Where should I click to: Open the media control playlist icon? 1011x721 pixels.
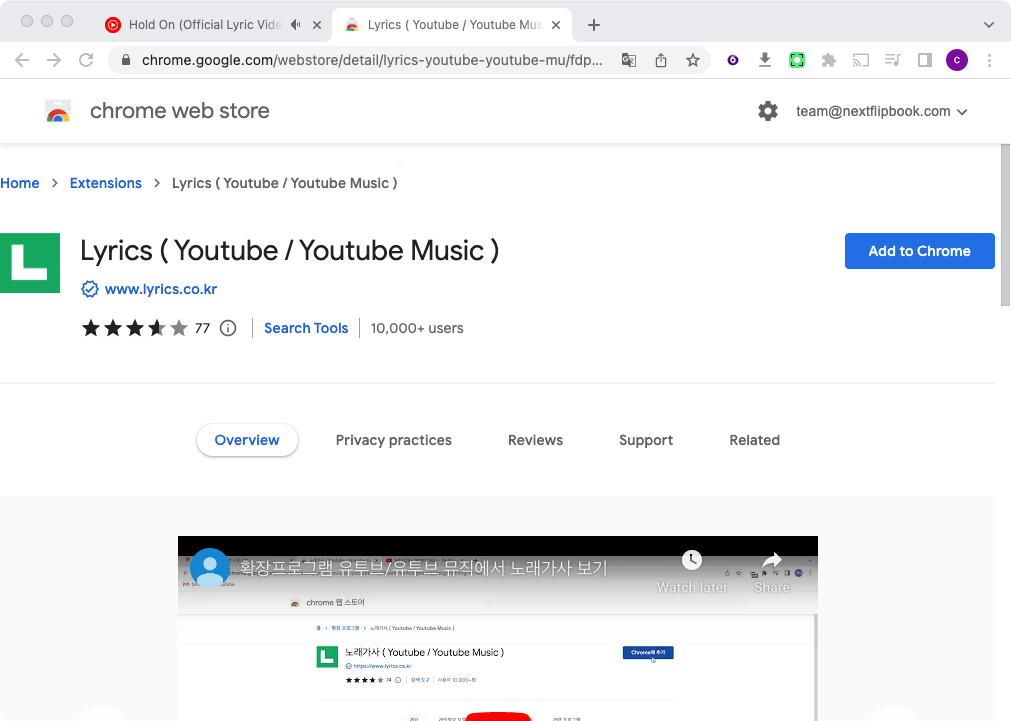pyautogui.click(x=893, y=60)
